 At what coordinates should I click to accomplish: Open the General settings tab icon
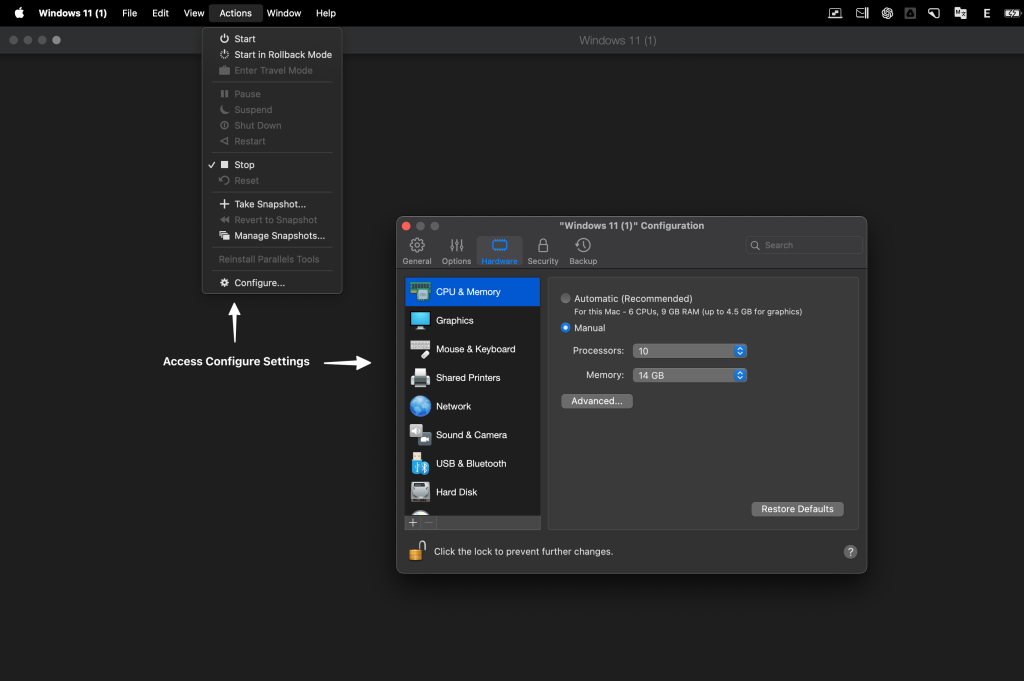417,246
